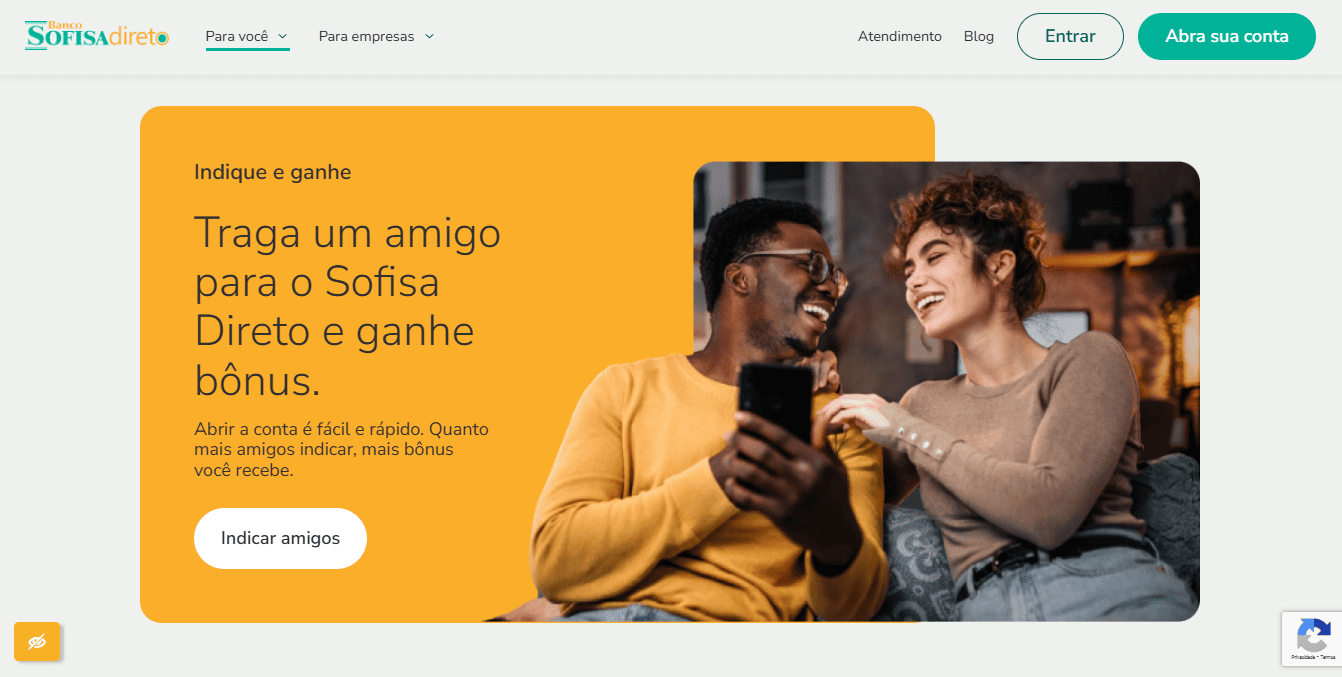Go to the Atendimento page

(x=900, y=36)
